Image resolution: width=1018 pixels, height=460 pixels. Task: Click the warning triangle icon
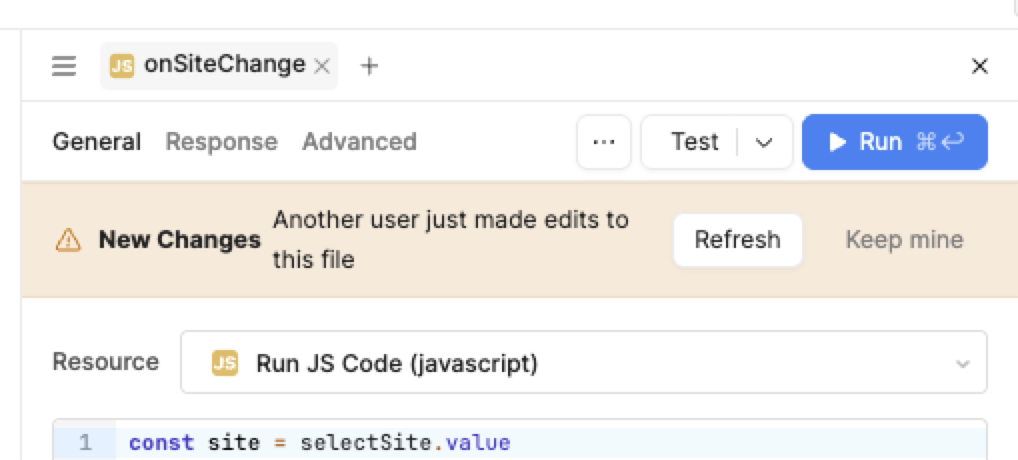pyautogui.click(x=68, y=240)
